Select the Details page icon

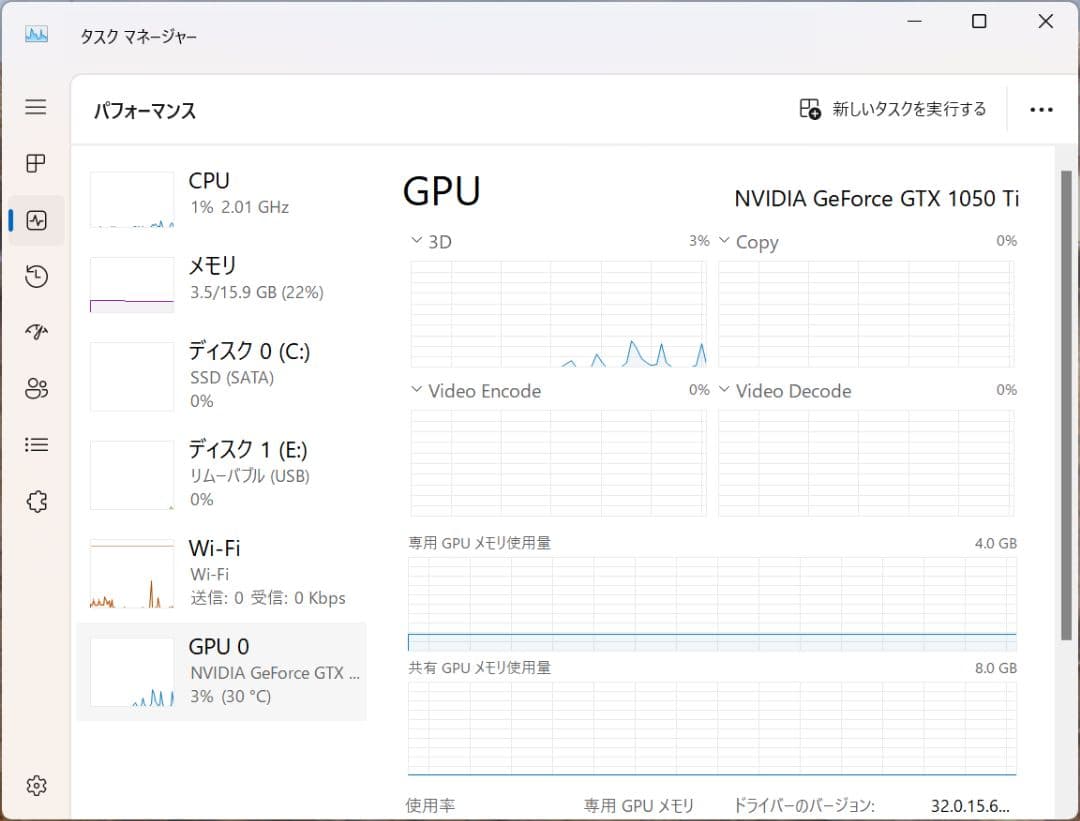(x=36, y=444)
